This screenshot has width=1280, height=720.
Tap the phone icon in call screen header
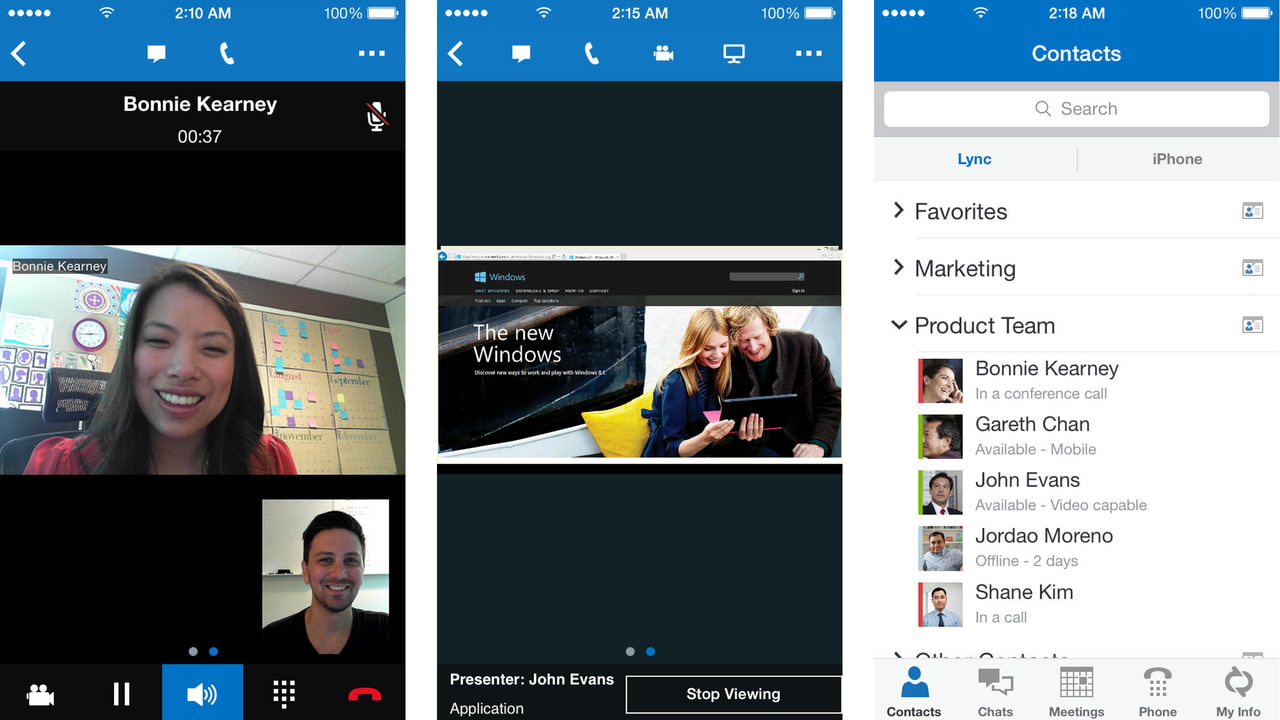point(227,54)
